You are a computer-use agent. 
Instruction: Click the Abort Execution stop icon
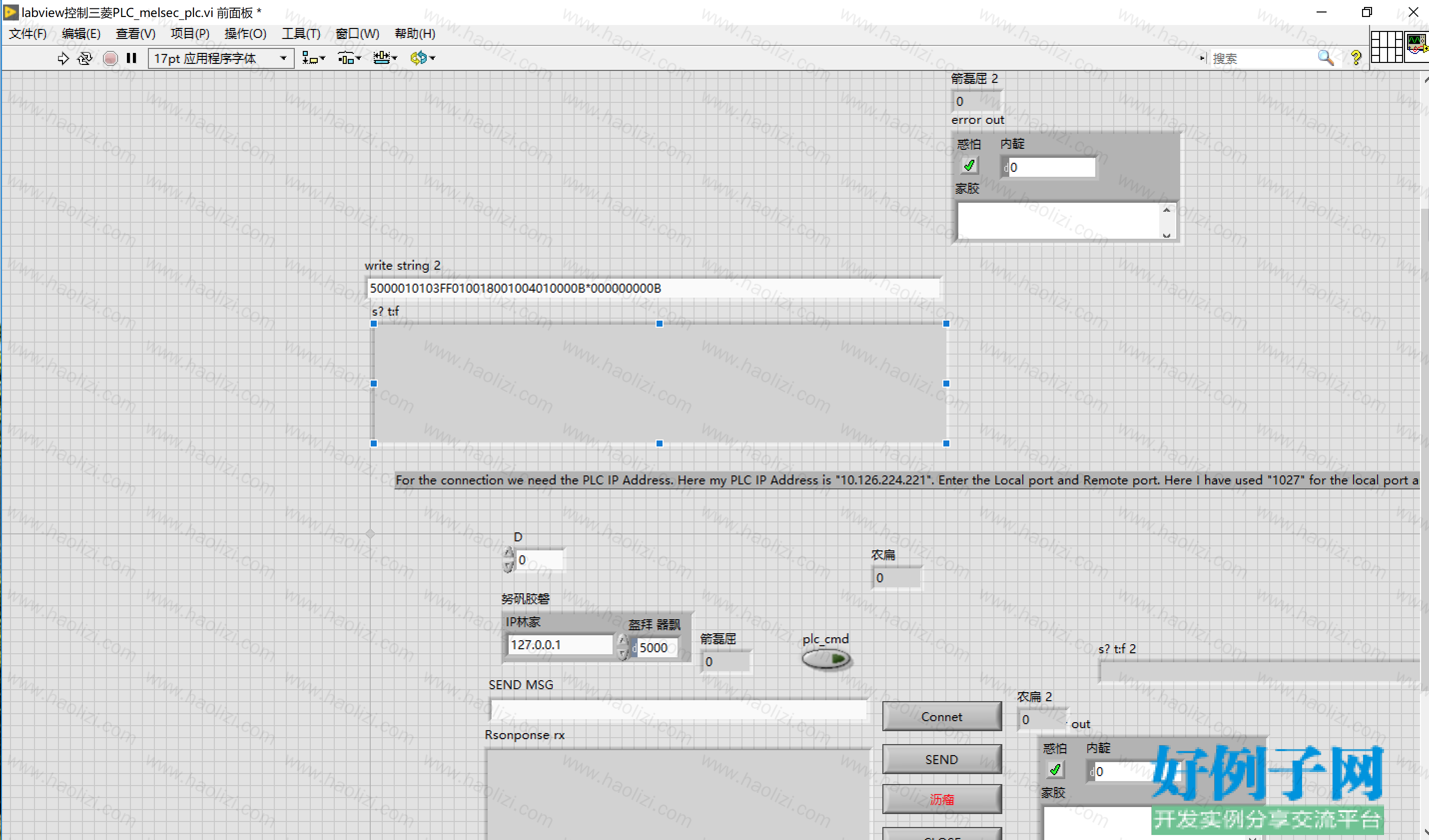pos(110,58)
